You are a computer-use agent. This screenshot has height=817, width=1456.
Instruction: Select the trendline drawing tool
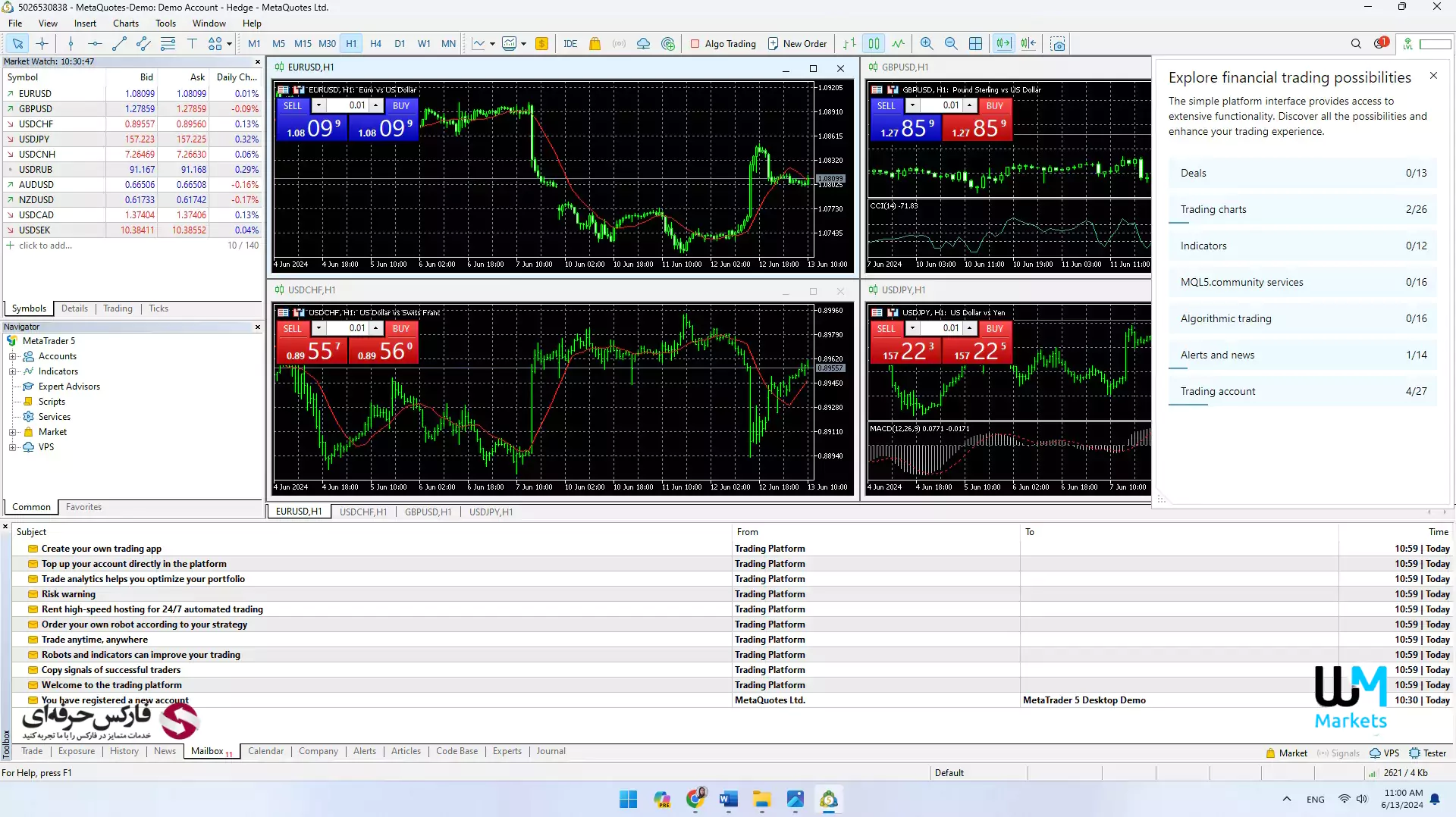(x=119, y=44)
